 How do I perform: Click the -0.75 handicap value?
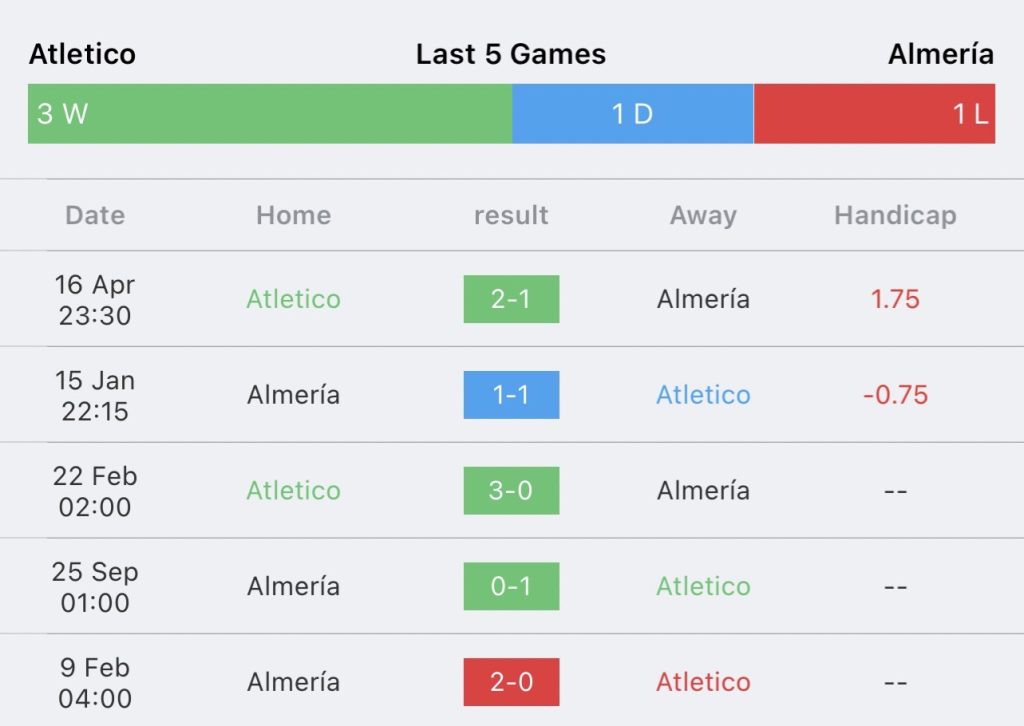click(x=895, y=395)
